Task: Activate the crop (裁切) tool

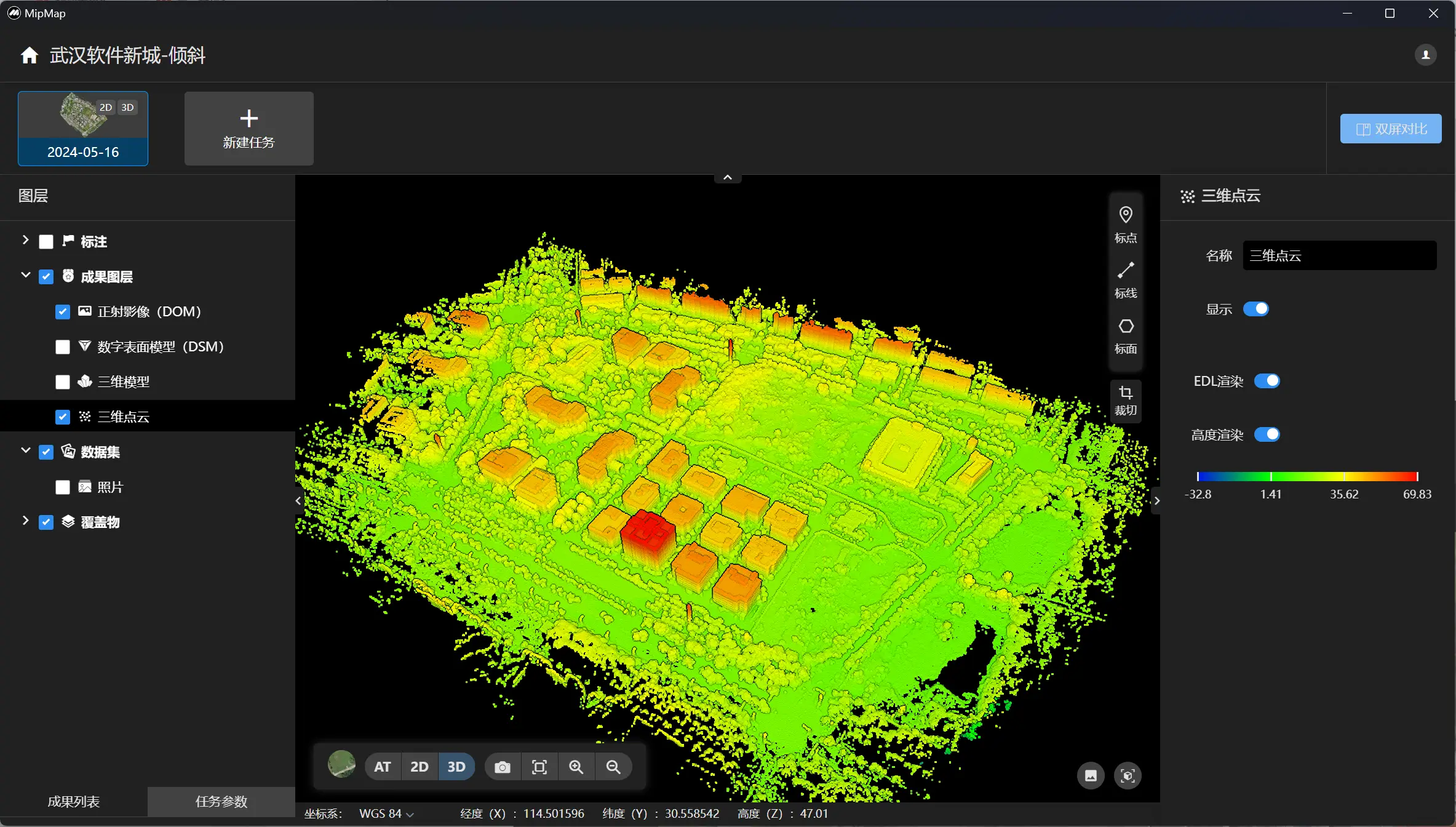Action: (x=1126, y=401)
